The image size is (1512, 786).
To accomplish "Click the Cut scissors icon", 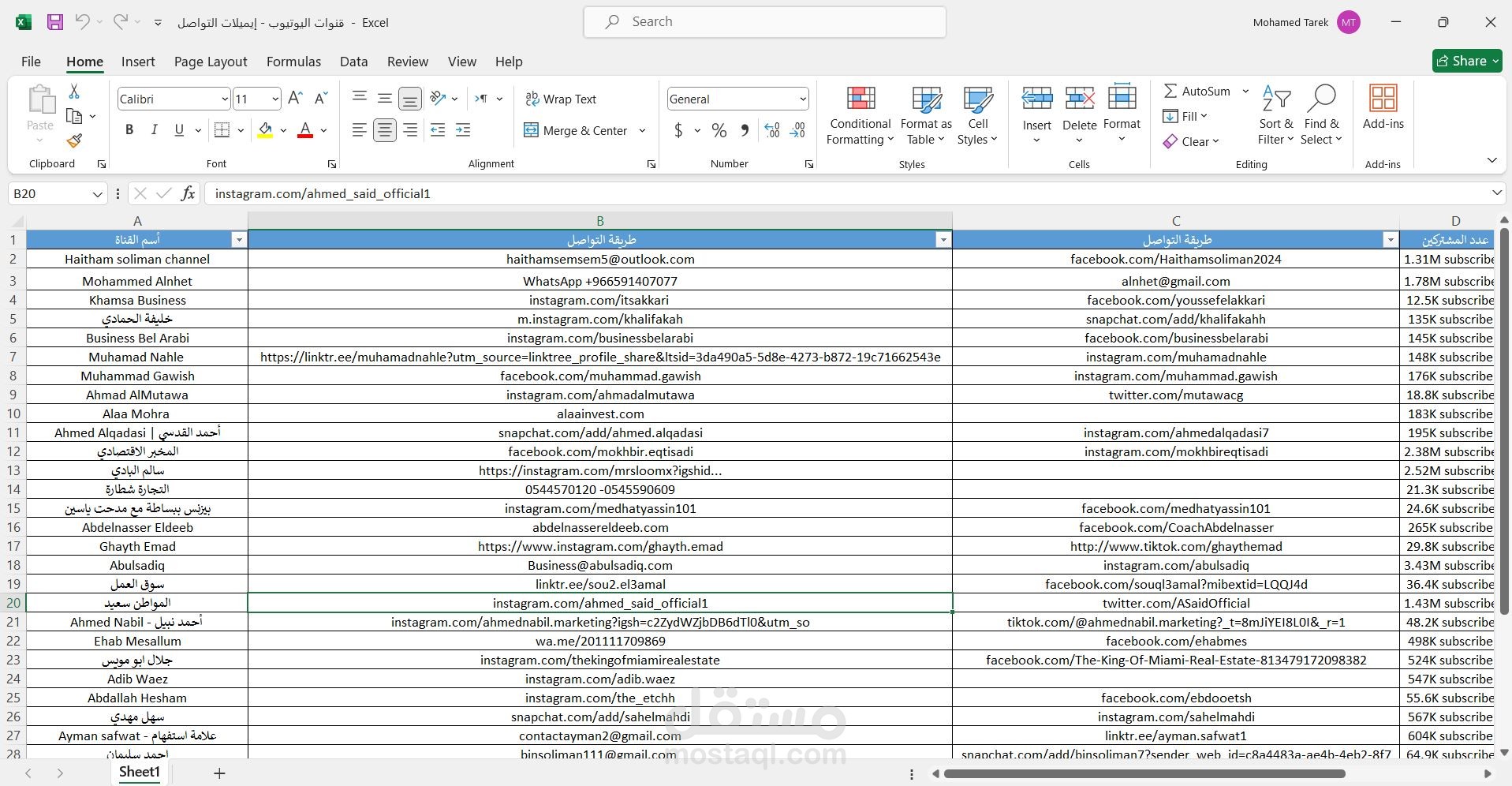I will point(74,92).
